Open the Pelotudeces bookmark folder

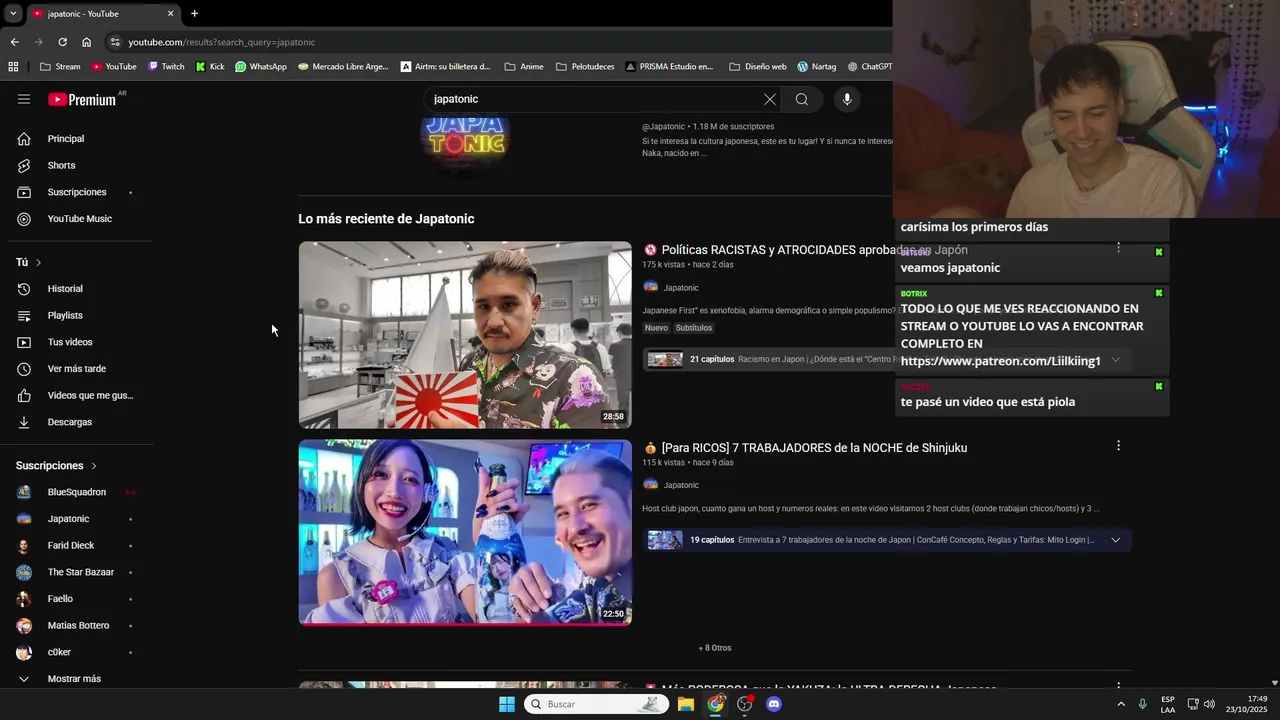click(x=584, y=67)
